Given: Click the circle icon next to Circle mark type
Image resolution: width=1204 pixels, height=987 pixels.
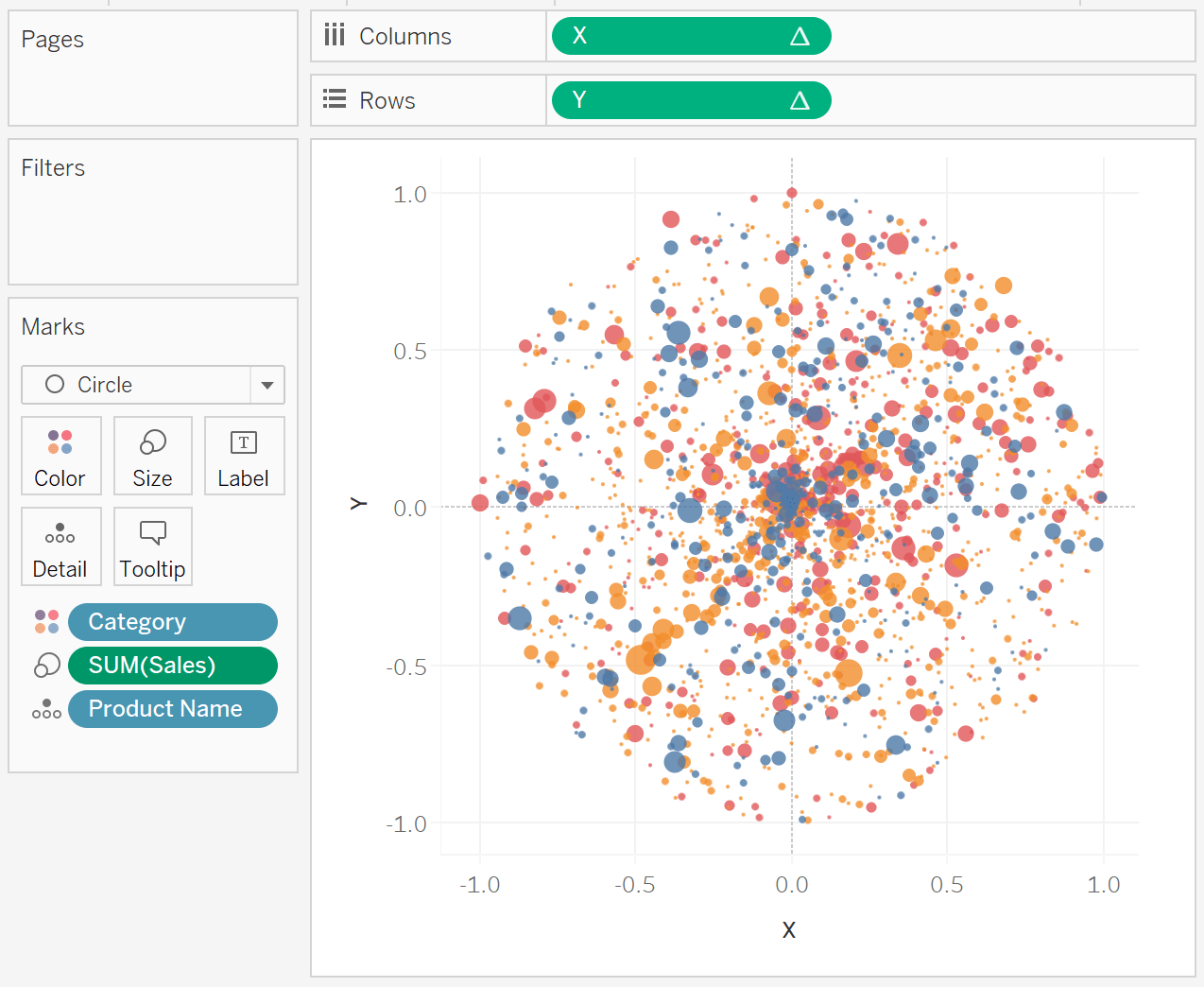Looking at the screenshot, I should tap(55, 385).
